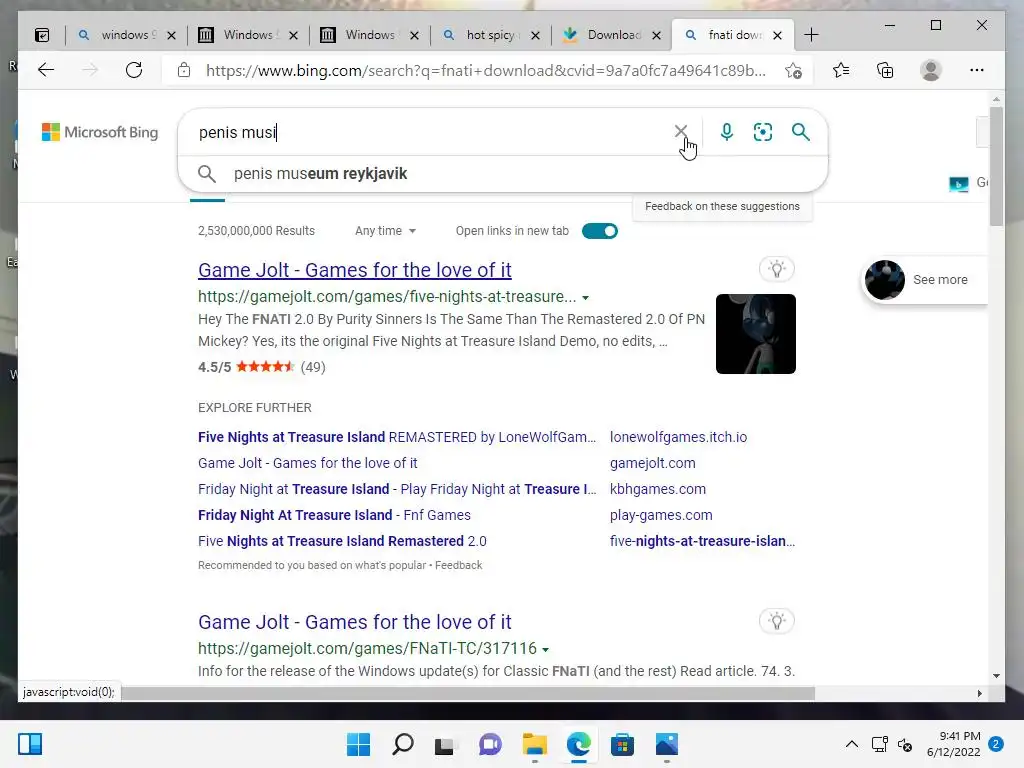Image resolution: width=1024 pixels, height=768 pixels.
Task: Click Feedback link under Explore Further
Action: pos(458,566)
